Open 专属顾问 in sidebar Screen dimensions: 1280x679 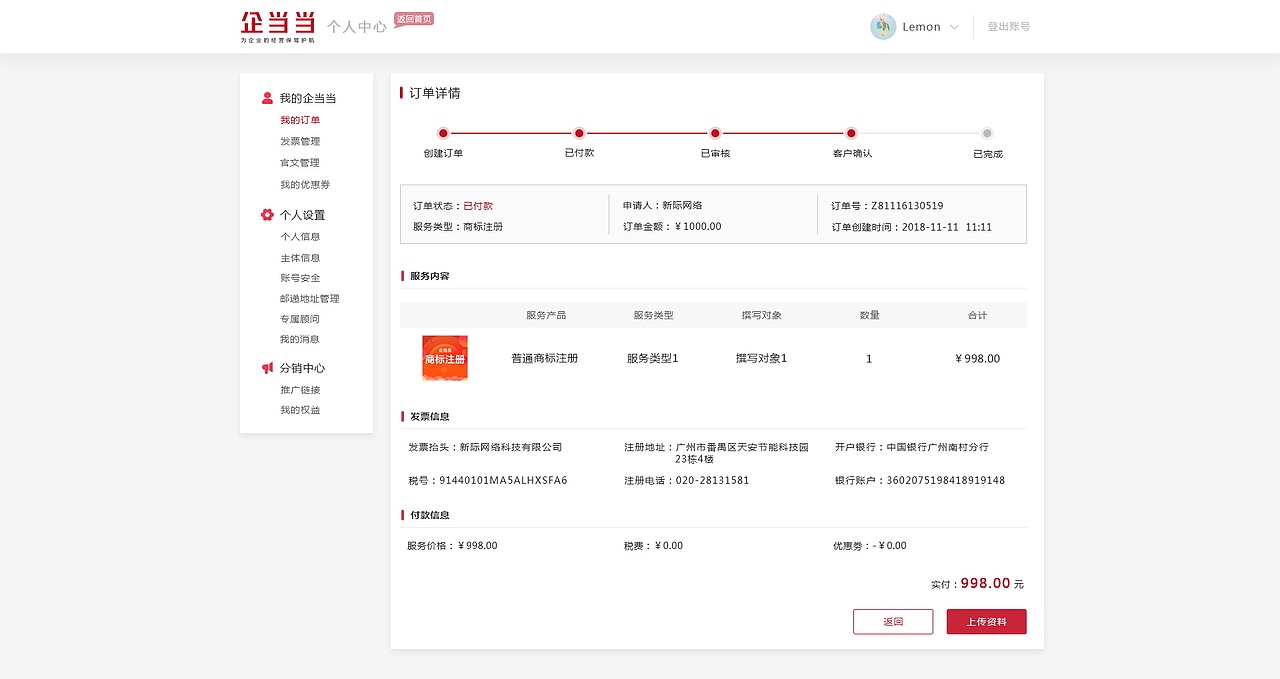coord(300,318)
